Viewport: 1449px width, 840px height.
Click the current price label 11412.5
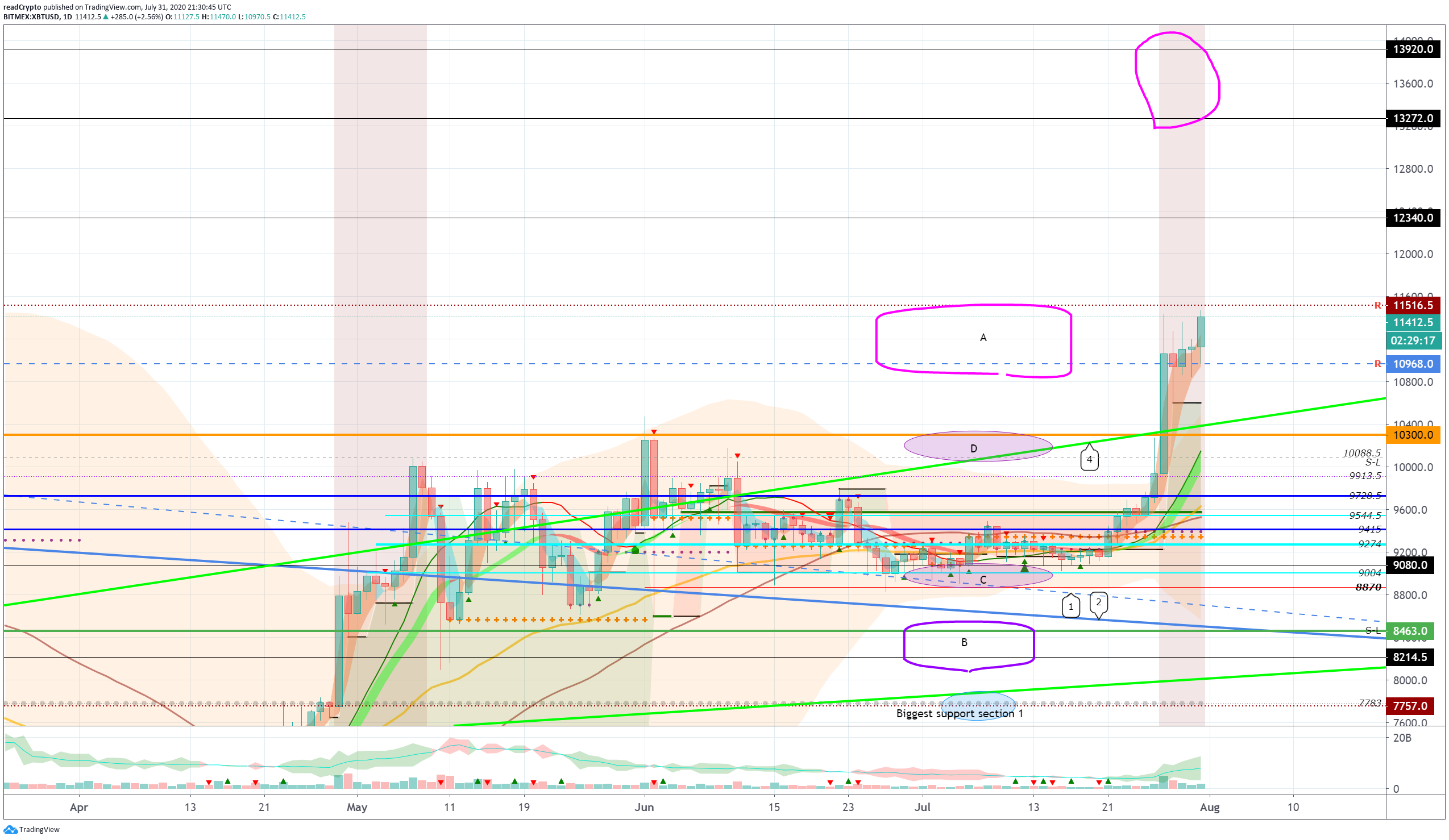[1413, 323]
